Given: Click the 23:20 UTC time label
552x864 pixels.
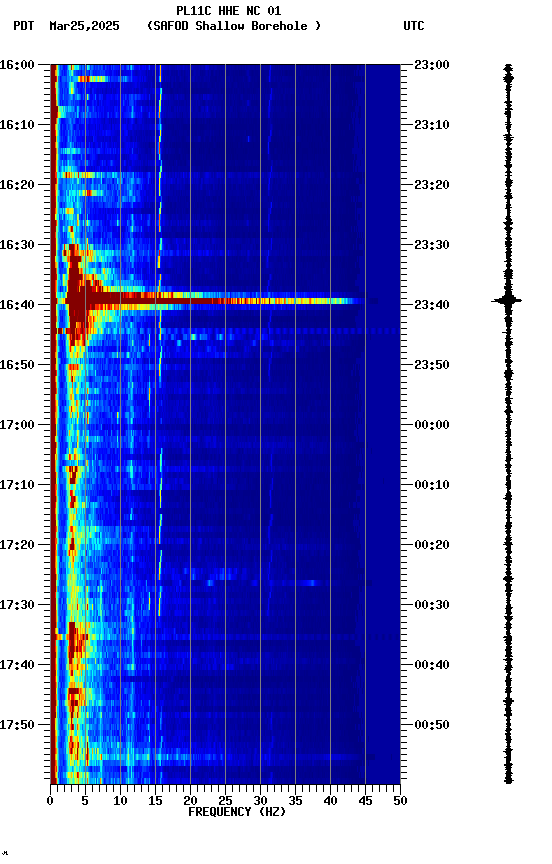Looking at the screenshot, I should pos(432,185).
